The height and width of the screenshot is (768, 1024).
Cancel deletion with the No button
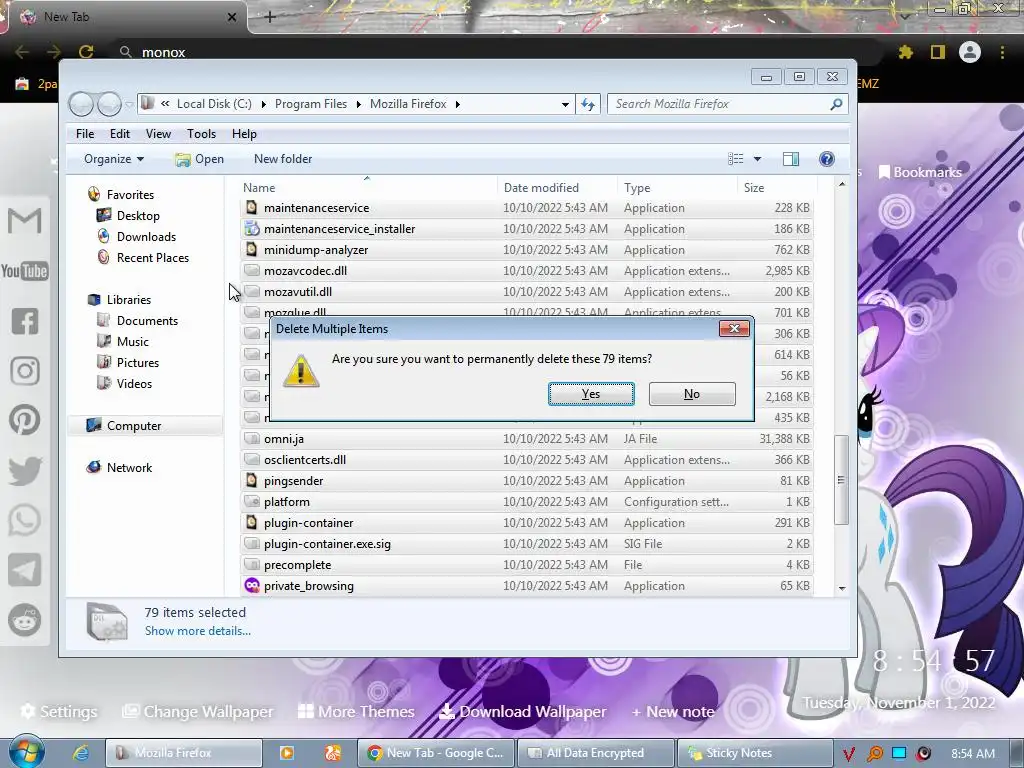(692, 394)
